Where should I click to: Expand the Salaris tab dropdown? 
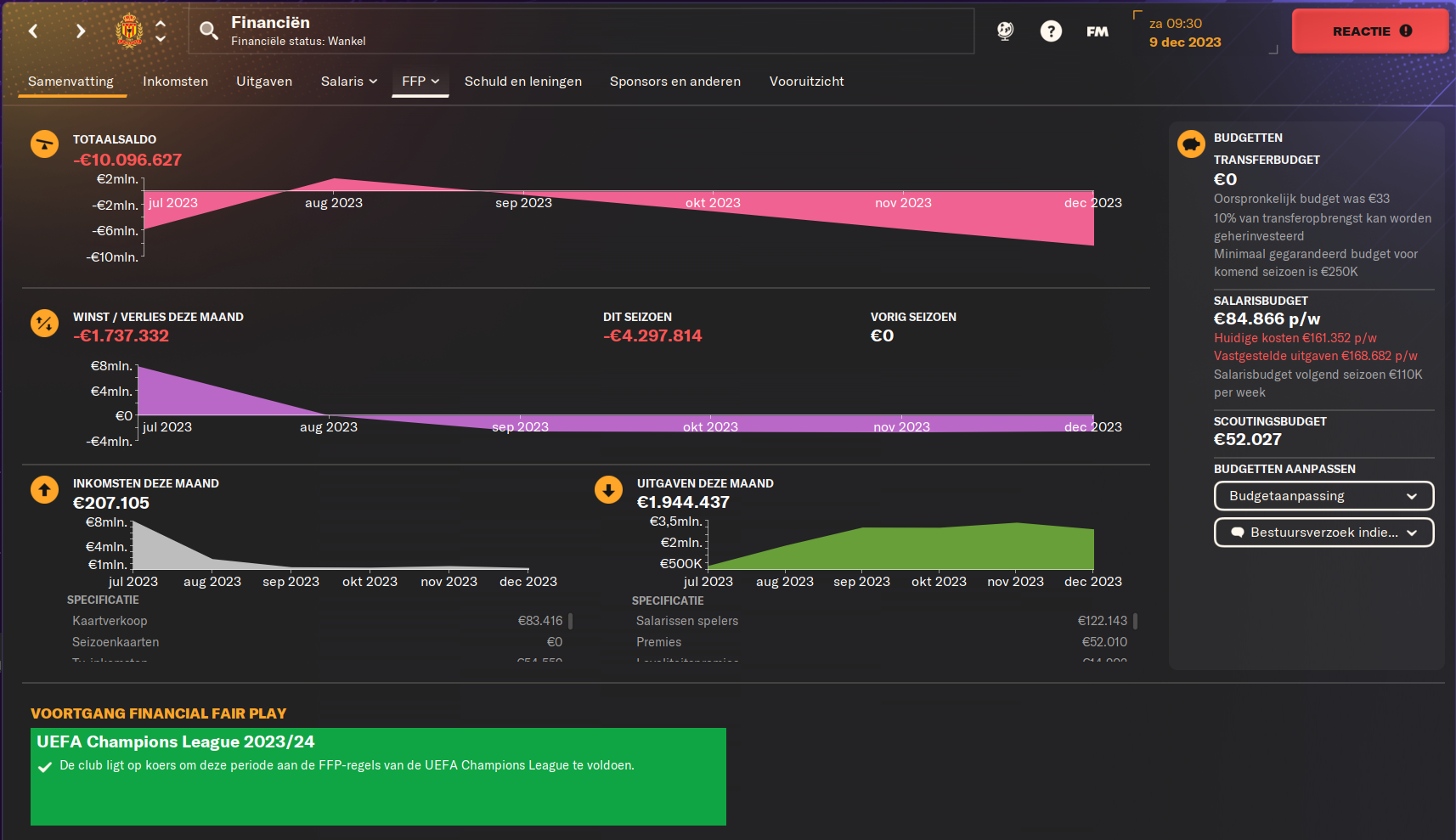[x=349, y=82]
